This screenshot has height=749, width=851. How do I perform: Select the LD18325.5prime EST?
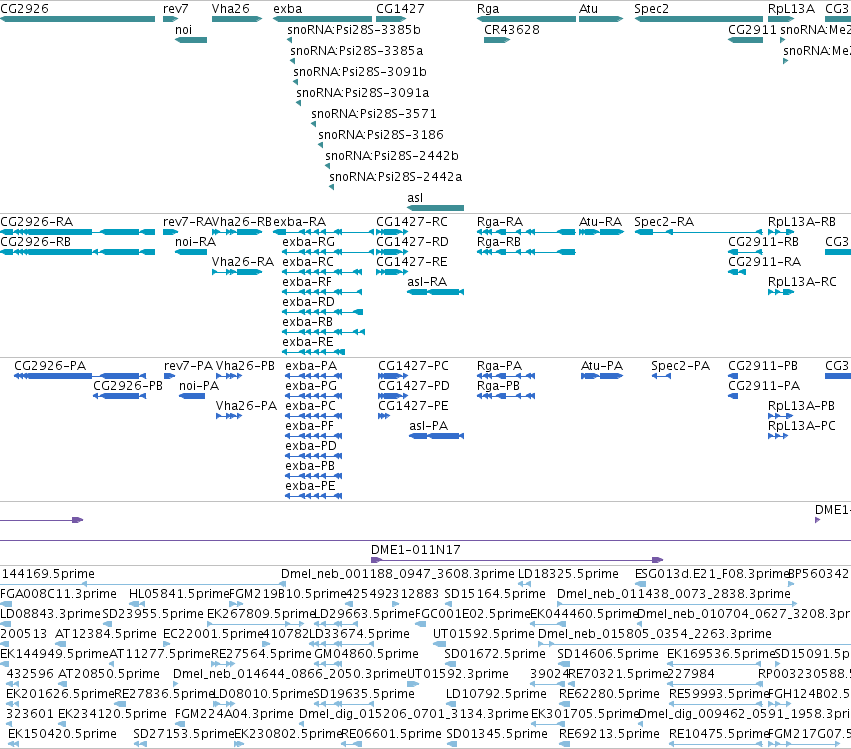click(524, 584)
